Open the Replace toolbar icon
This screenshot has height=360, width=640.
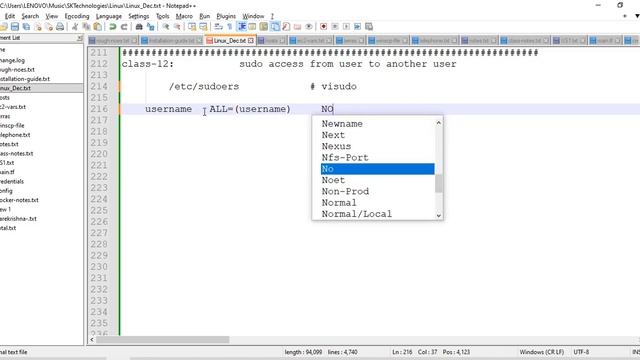click(151, 27)
